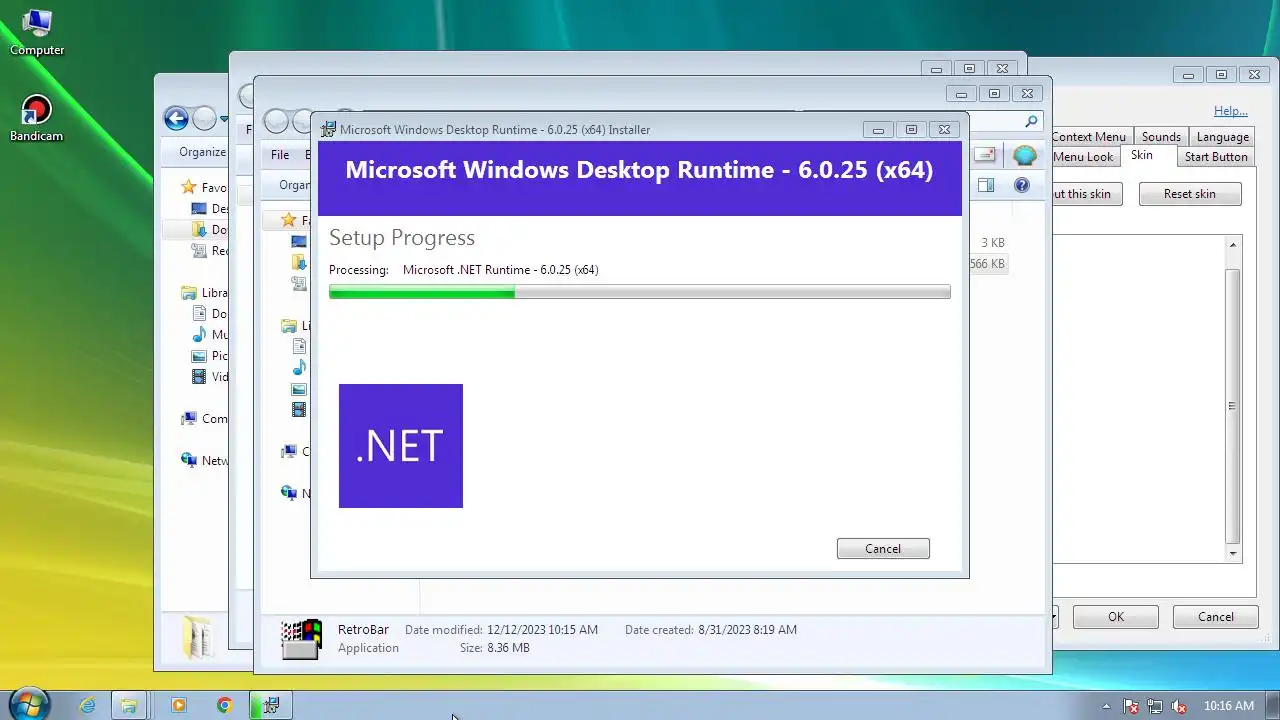Image resolution: width=1280 pixels, height=720 pixels.
Task: Select Computer in rear Explorer sidebar
Action: tap(204, 419)
